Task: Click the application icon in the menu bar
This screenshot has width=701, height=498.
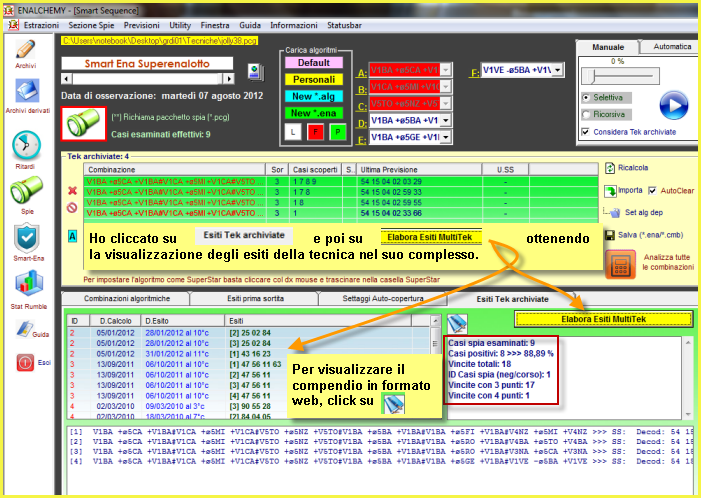Action: click(13, 25)
